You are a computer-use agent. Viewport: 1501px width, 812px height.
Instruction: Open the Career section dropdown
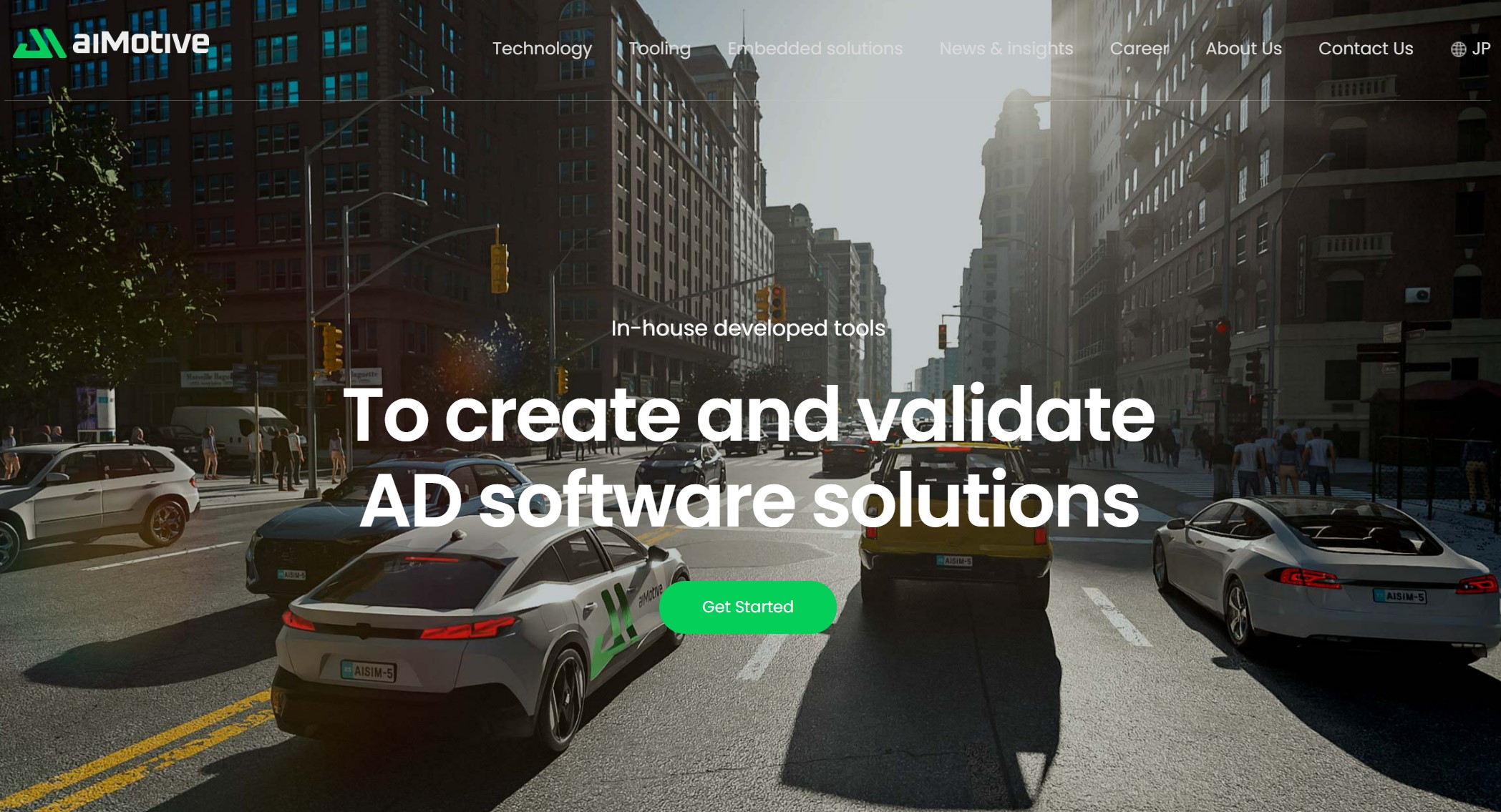click(1140, 48)
